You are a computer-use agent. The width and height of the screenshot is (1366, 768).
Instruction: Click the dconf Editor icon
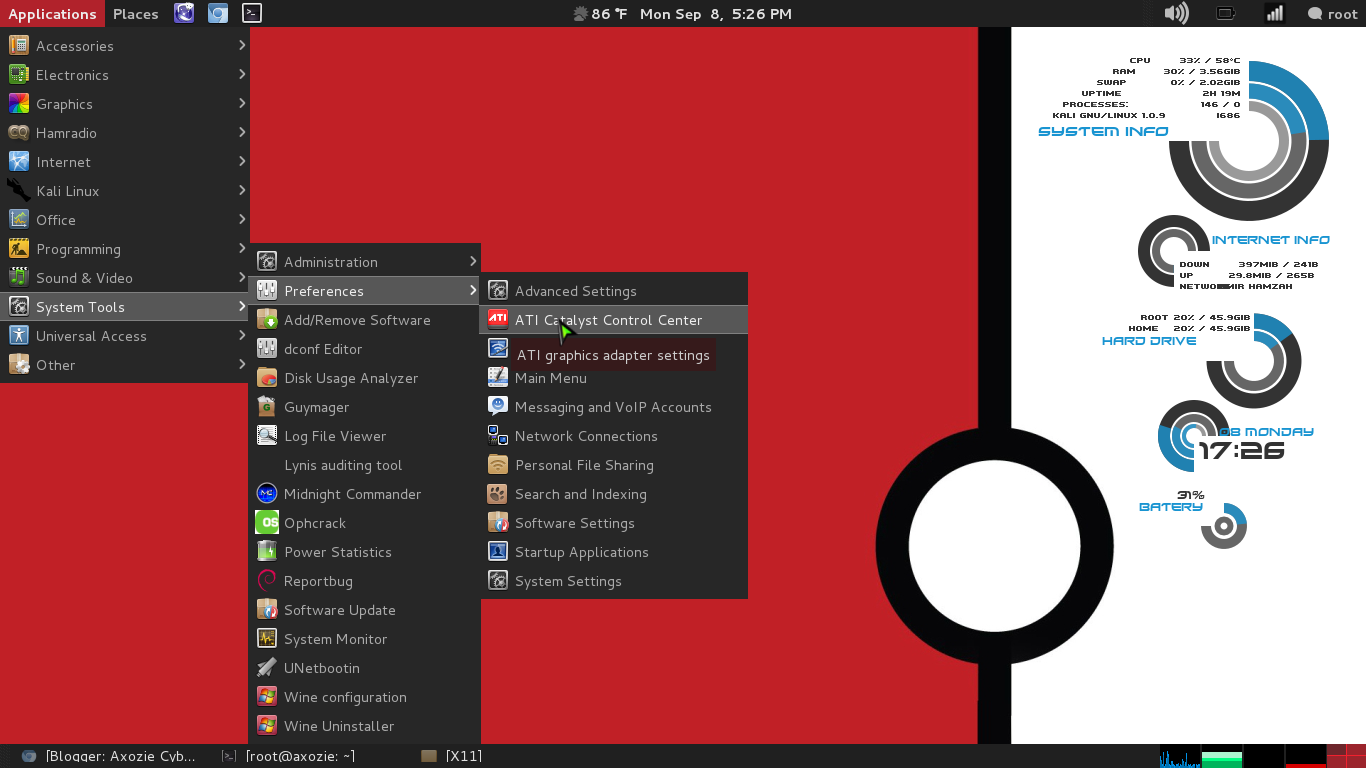tap(267, 349)
